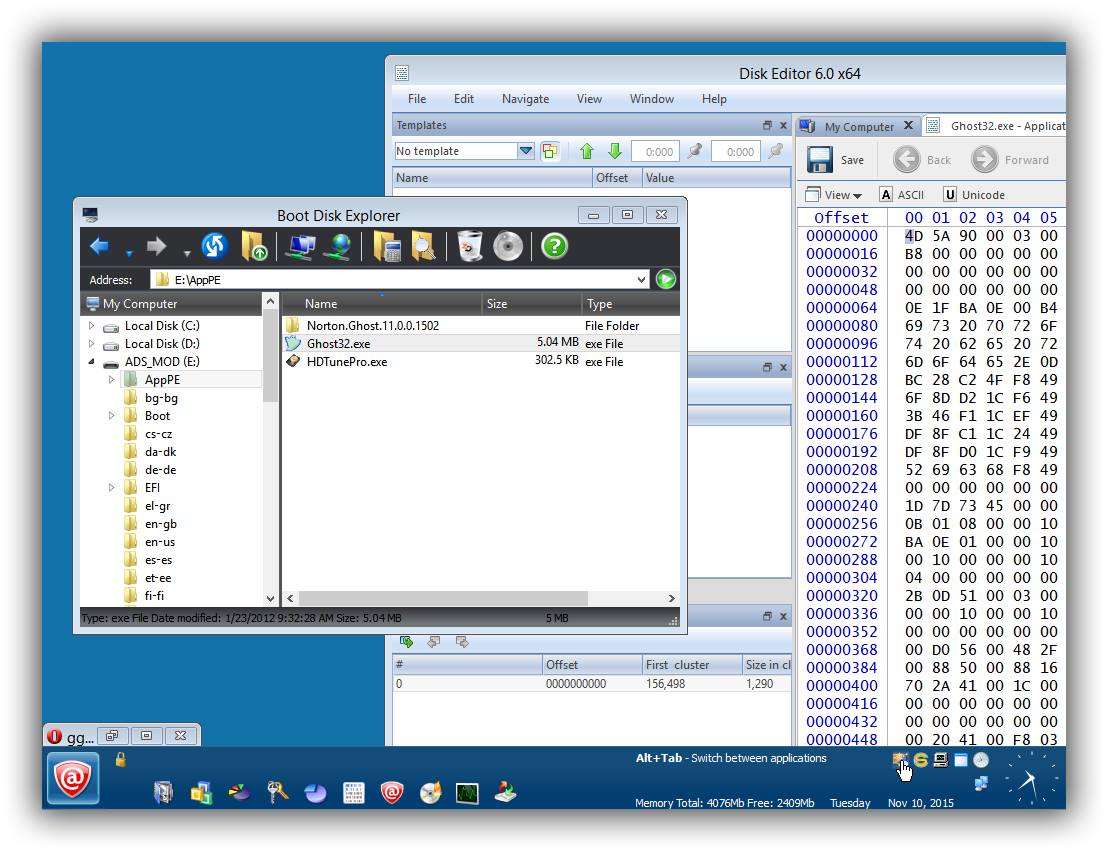Click the taskbar analog clock

(1031, 779)
